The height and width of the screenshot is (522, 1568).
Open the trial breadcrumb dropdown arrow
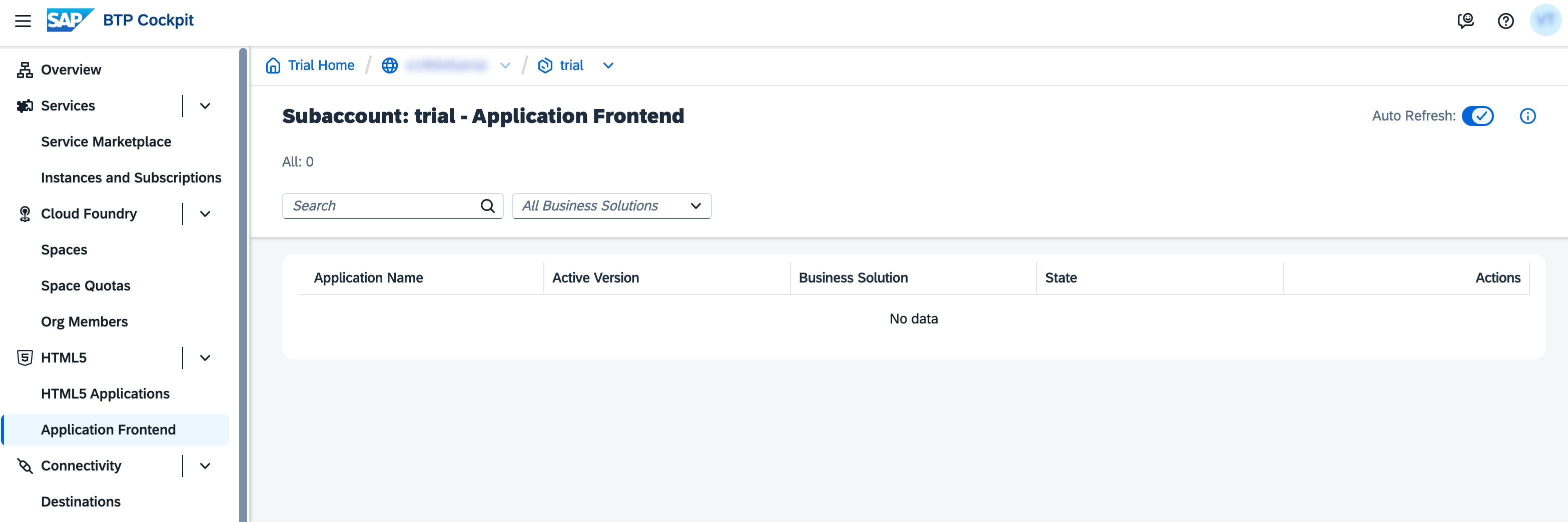click(x=608, y=65)
